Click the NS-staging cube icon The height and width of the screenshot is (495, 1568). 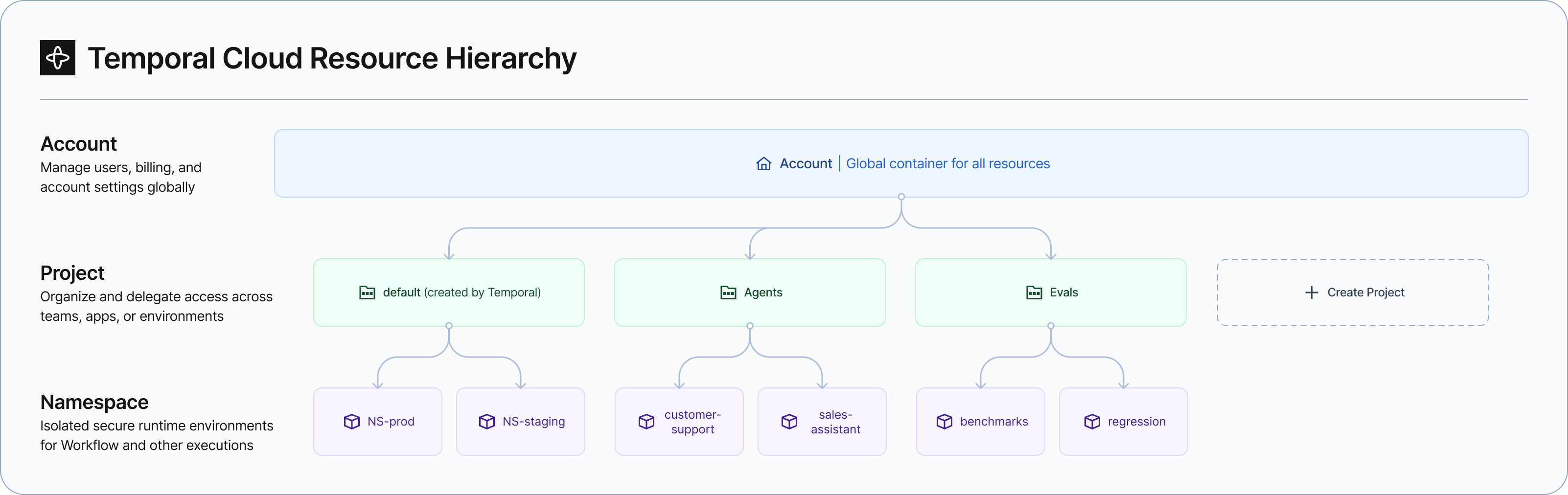[487, 422]
